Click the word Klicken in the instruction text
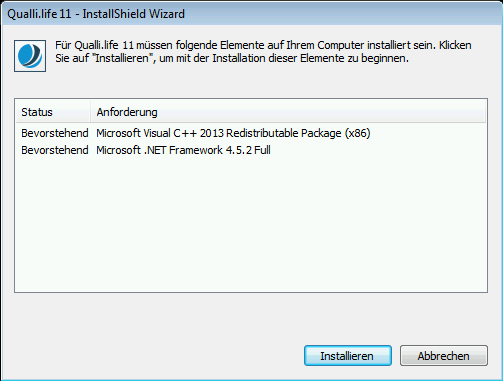 (x=455, y=45)
